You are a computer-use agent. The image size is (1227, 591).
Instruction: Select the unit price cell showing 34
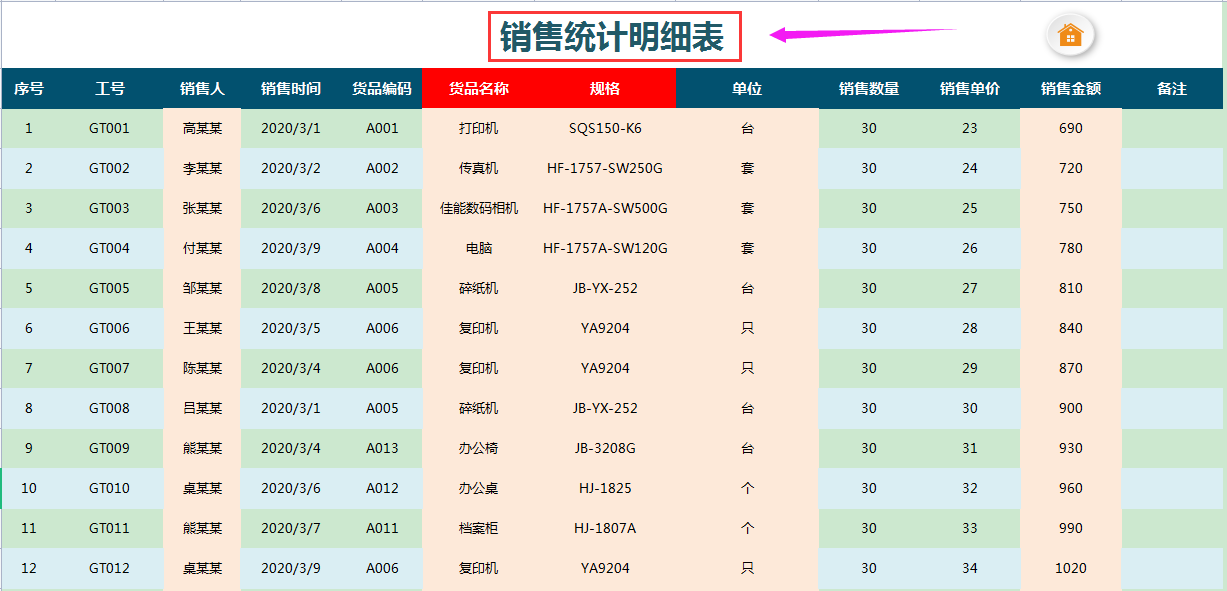tap(970, 568)
